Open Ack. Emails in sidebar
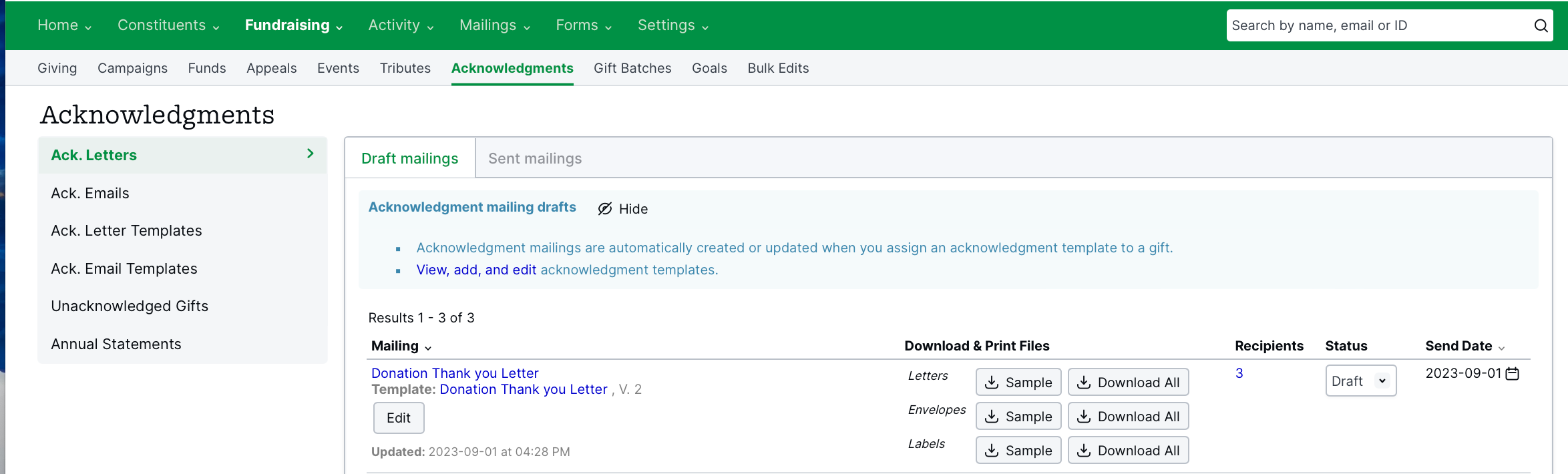This screenshot has width=1568, height=474. pyautogui.click(x=182, y=193)
